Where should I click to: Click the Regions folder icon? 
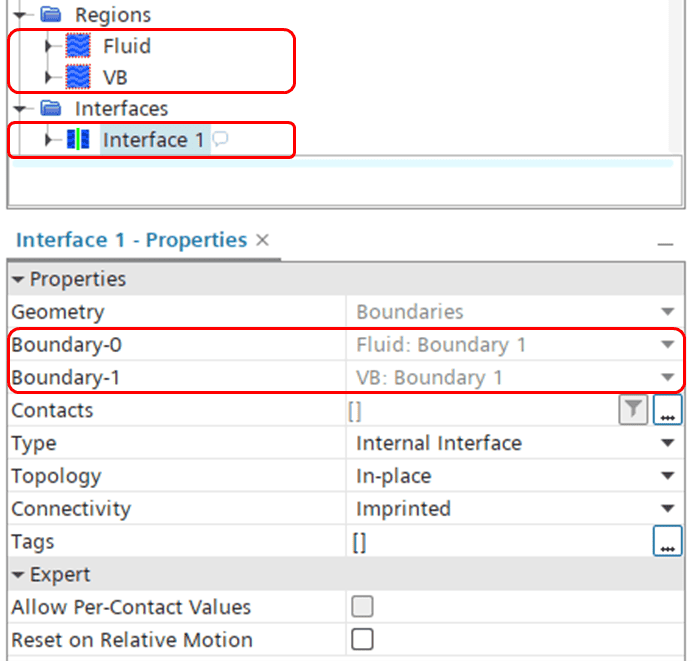click(51, 15)
